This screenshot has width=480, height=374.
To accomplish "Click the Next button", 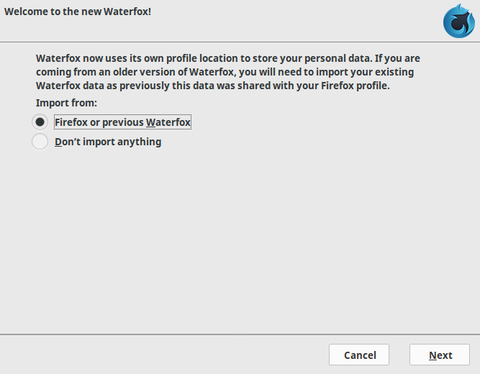I will point(440,355).
